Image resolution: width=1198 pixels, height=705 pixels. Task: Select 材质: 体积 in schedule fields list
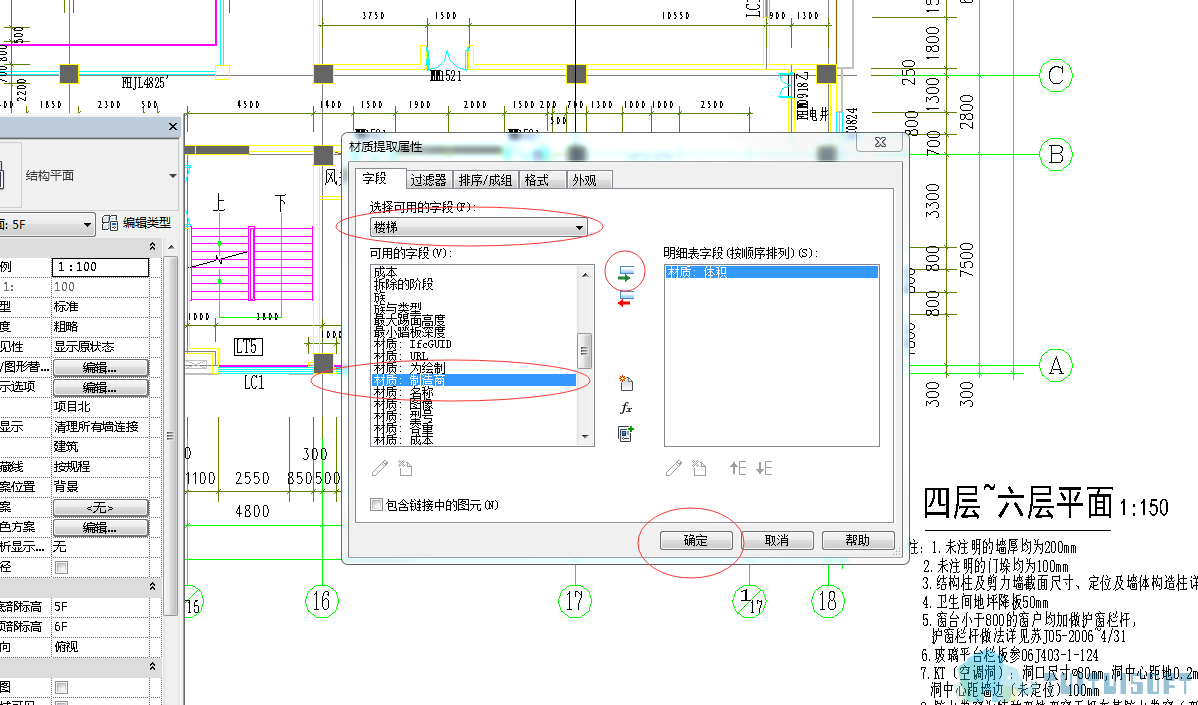click(772, 272)
